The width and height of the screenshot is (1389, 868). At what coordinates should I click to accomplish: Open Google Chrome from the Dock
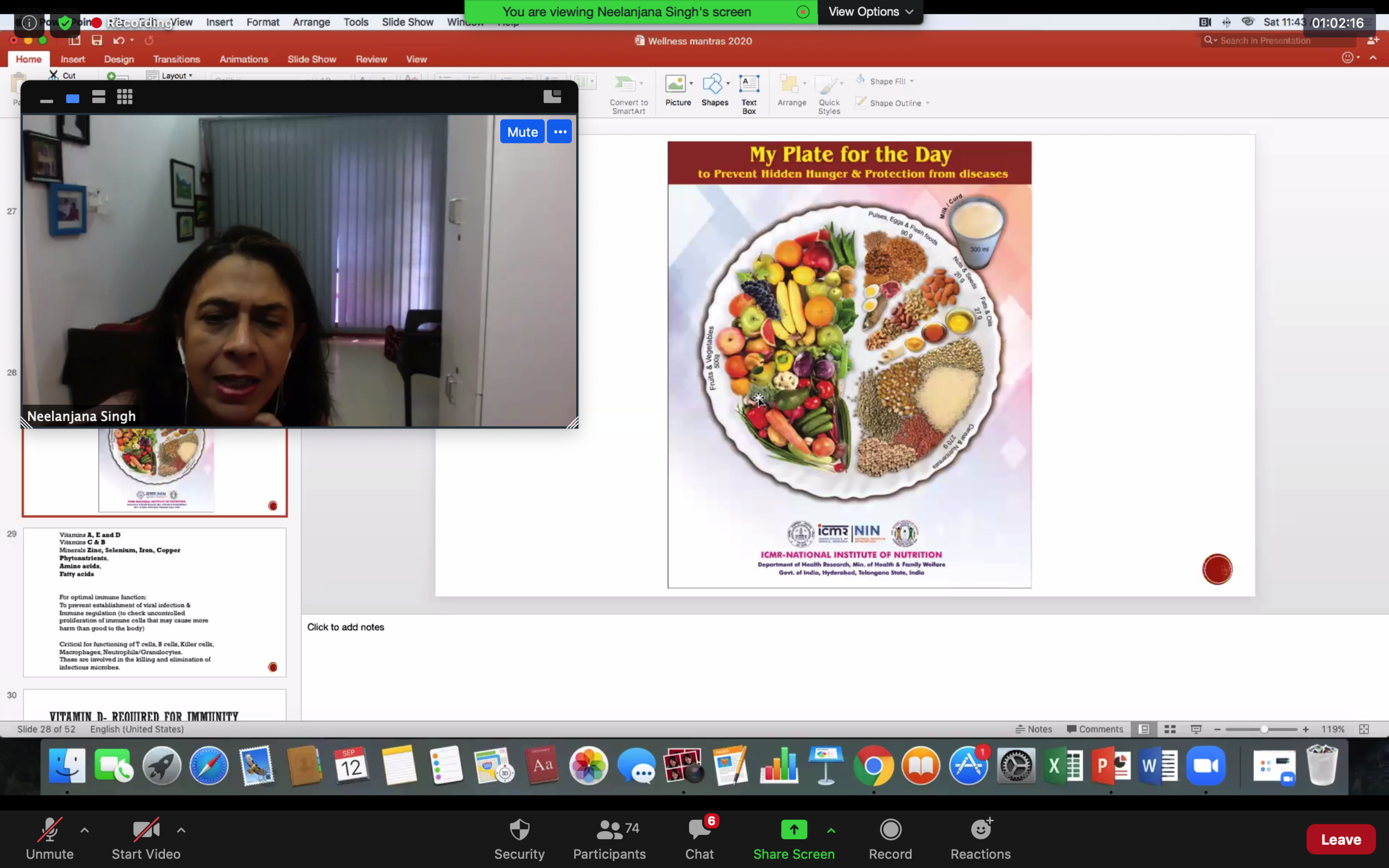873,766
